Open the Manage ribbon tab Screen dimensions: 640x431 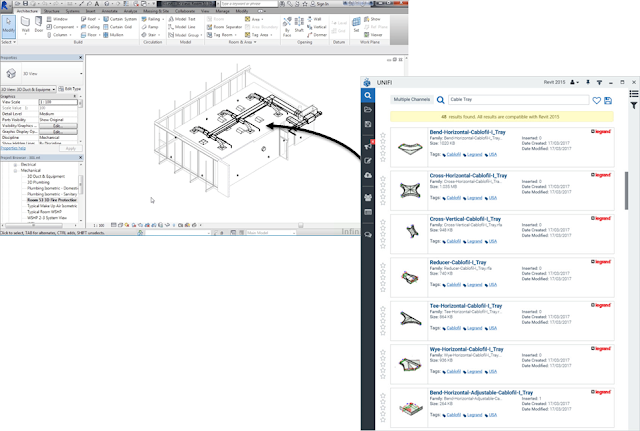point(222,11)
